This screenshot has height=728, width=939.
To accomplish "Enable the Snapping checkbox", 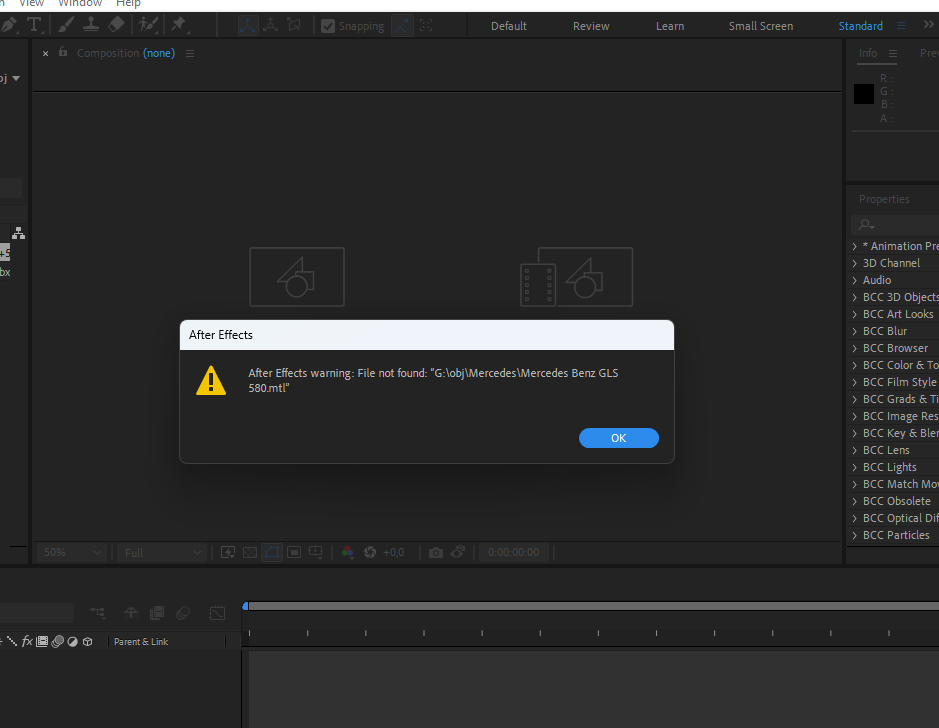I will tap(329, 25).
